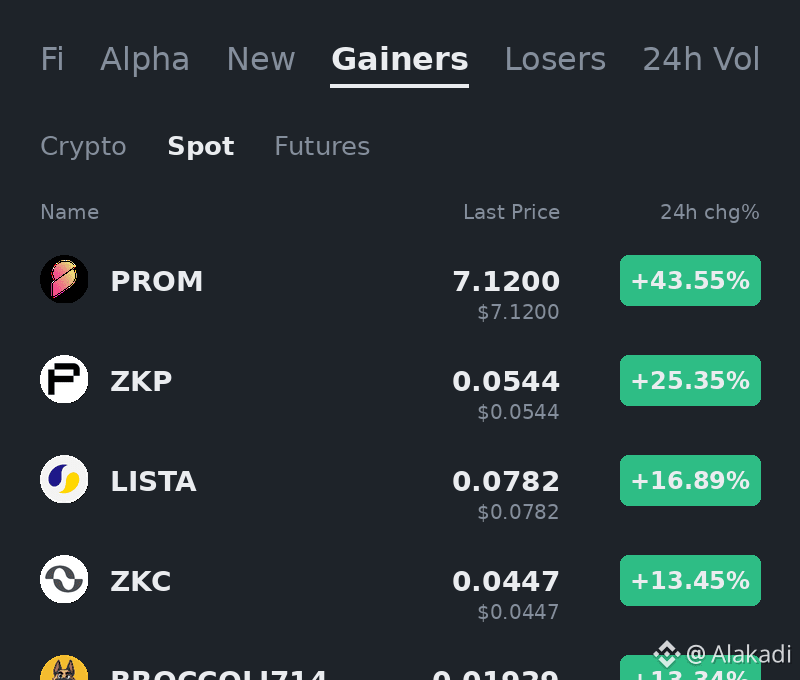
Task: Click LISTA +16.89% change badge
Action: [x=690, y=481]
